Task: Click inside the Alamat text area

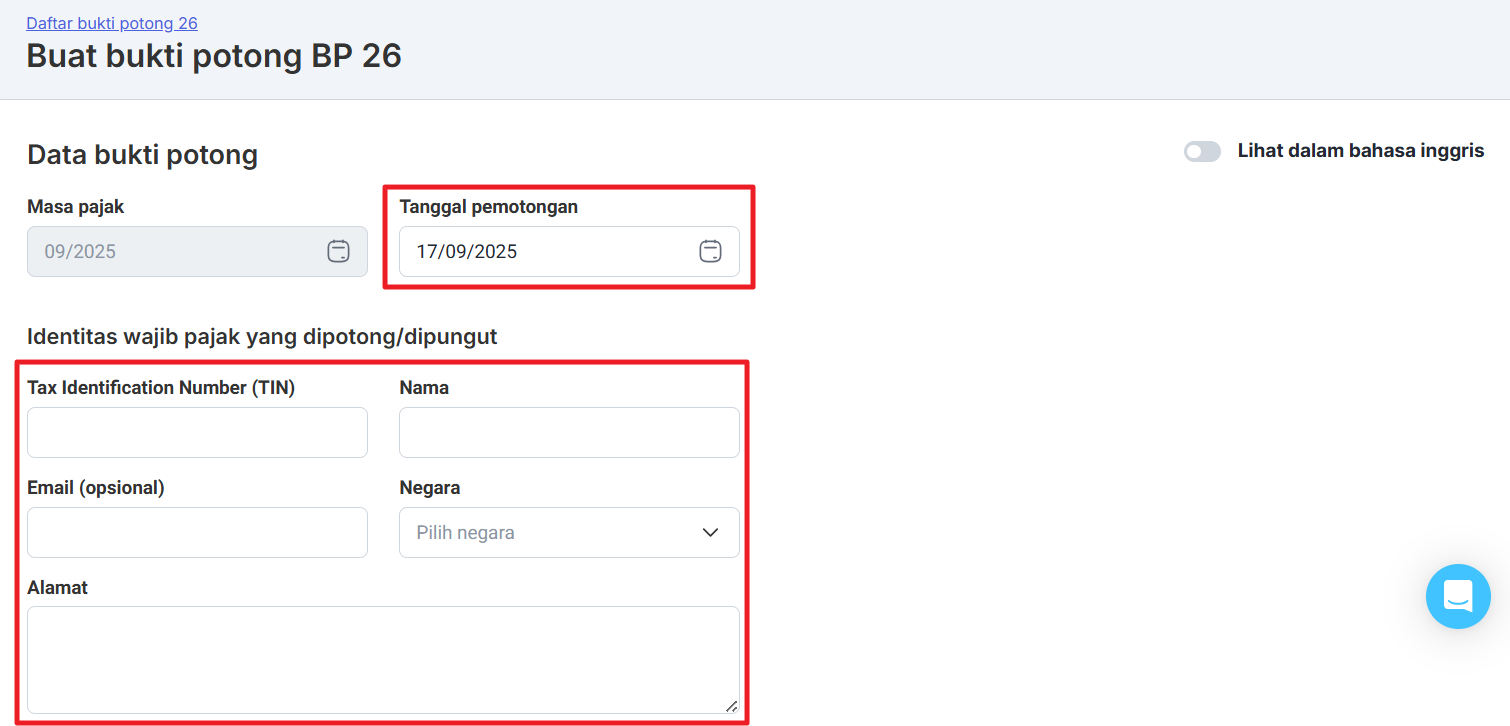Action: [383, 659]
